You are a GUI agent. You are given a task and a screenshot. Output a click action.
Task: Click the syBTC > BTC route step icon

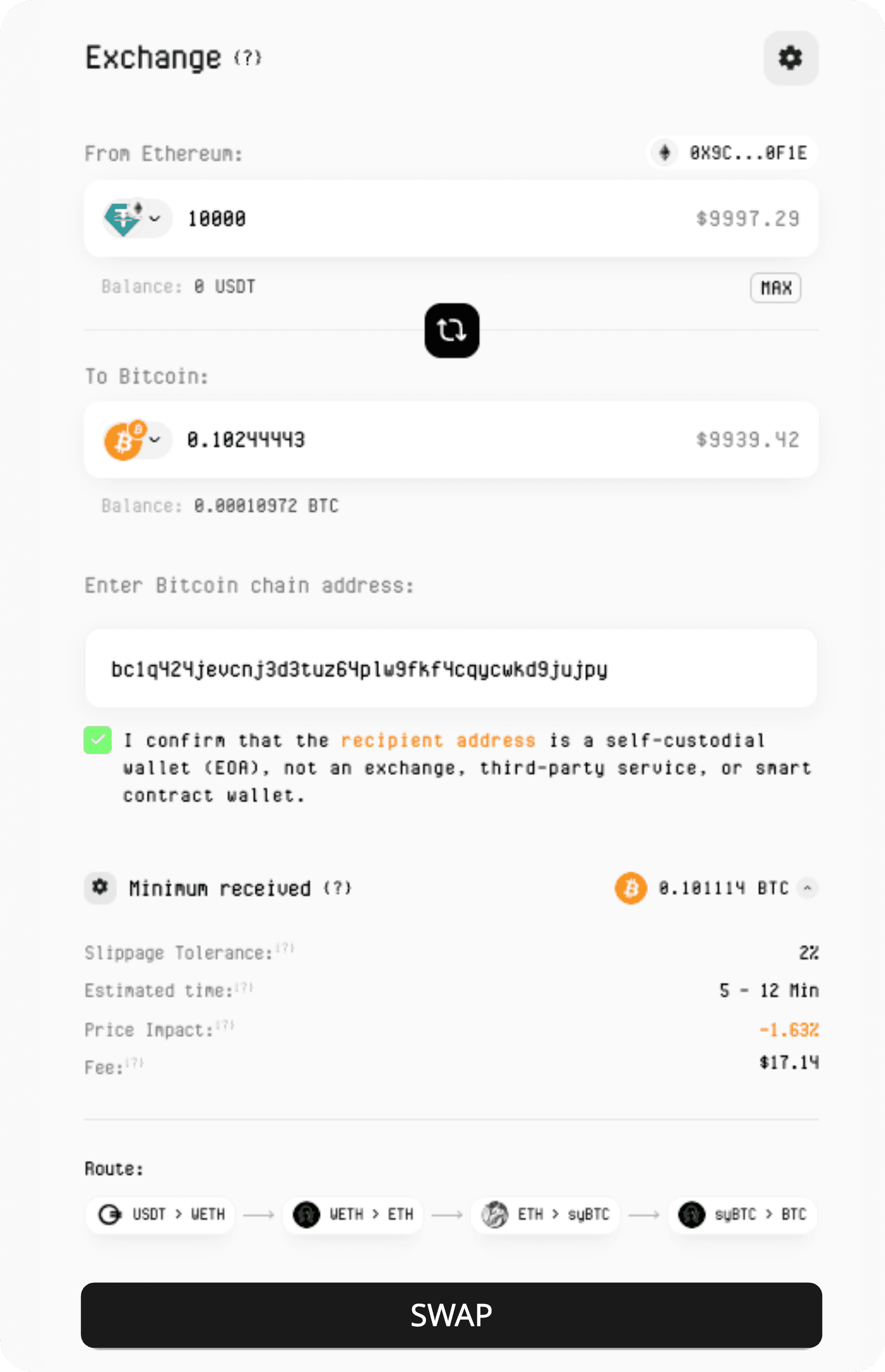pos(692,1214)
